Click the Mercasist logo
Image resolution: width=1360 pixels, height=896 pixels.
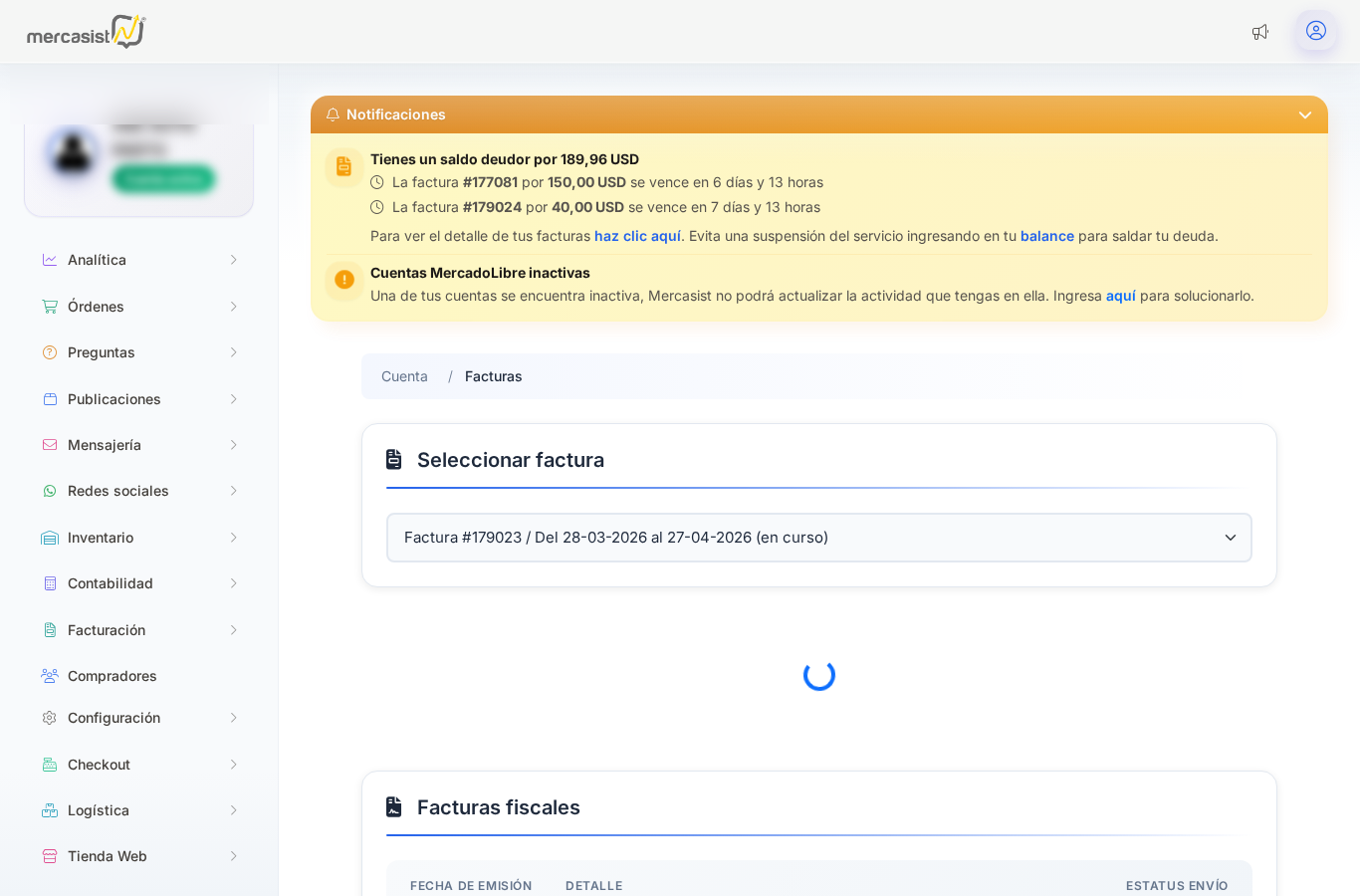[x=87, y=32]
